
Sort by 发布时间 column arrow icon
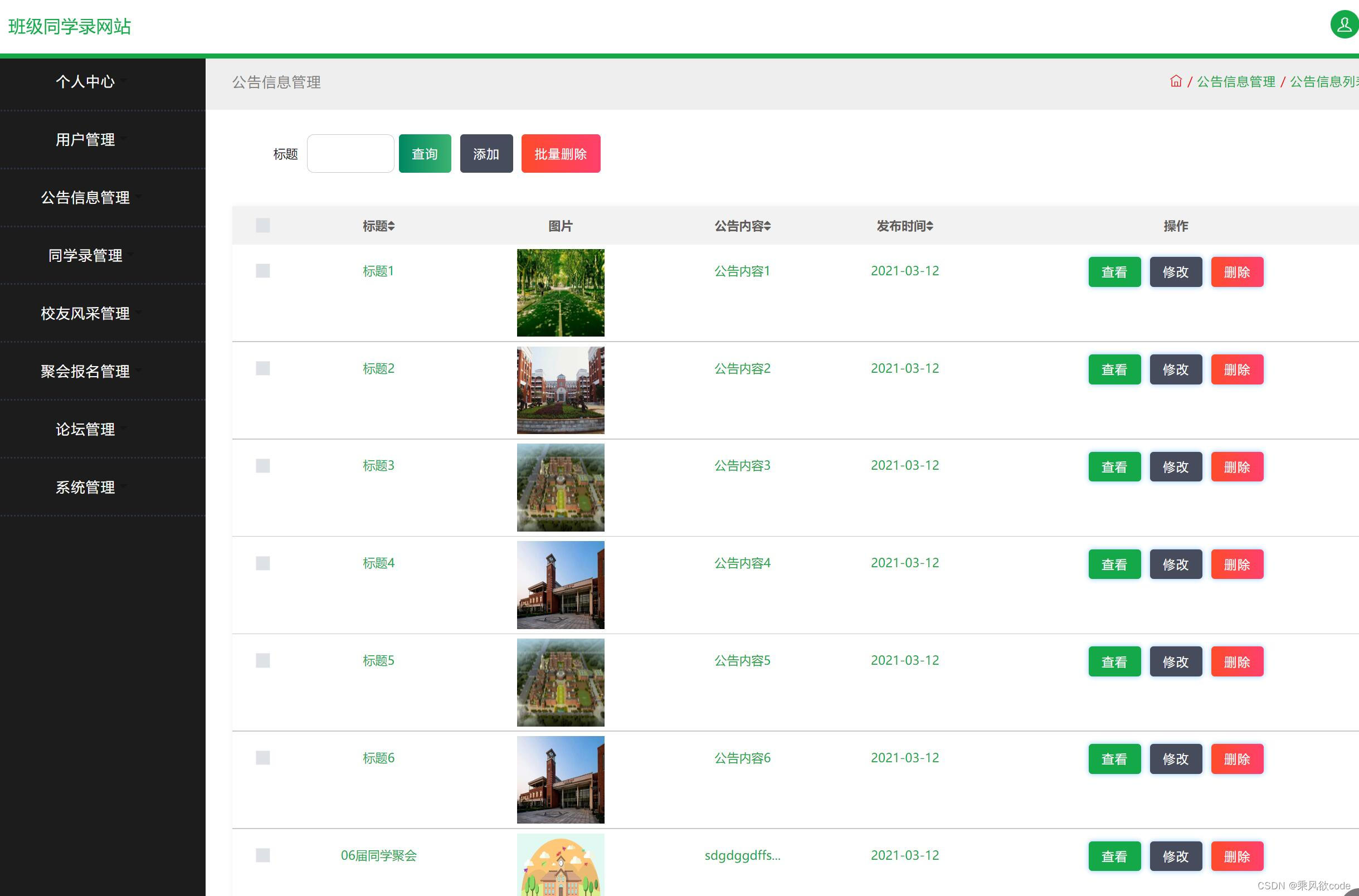pos(929,226)
